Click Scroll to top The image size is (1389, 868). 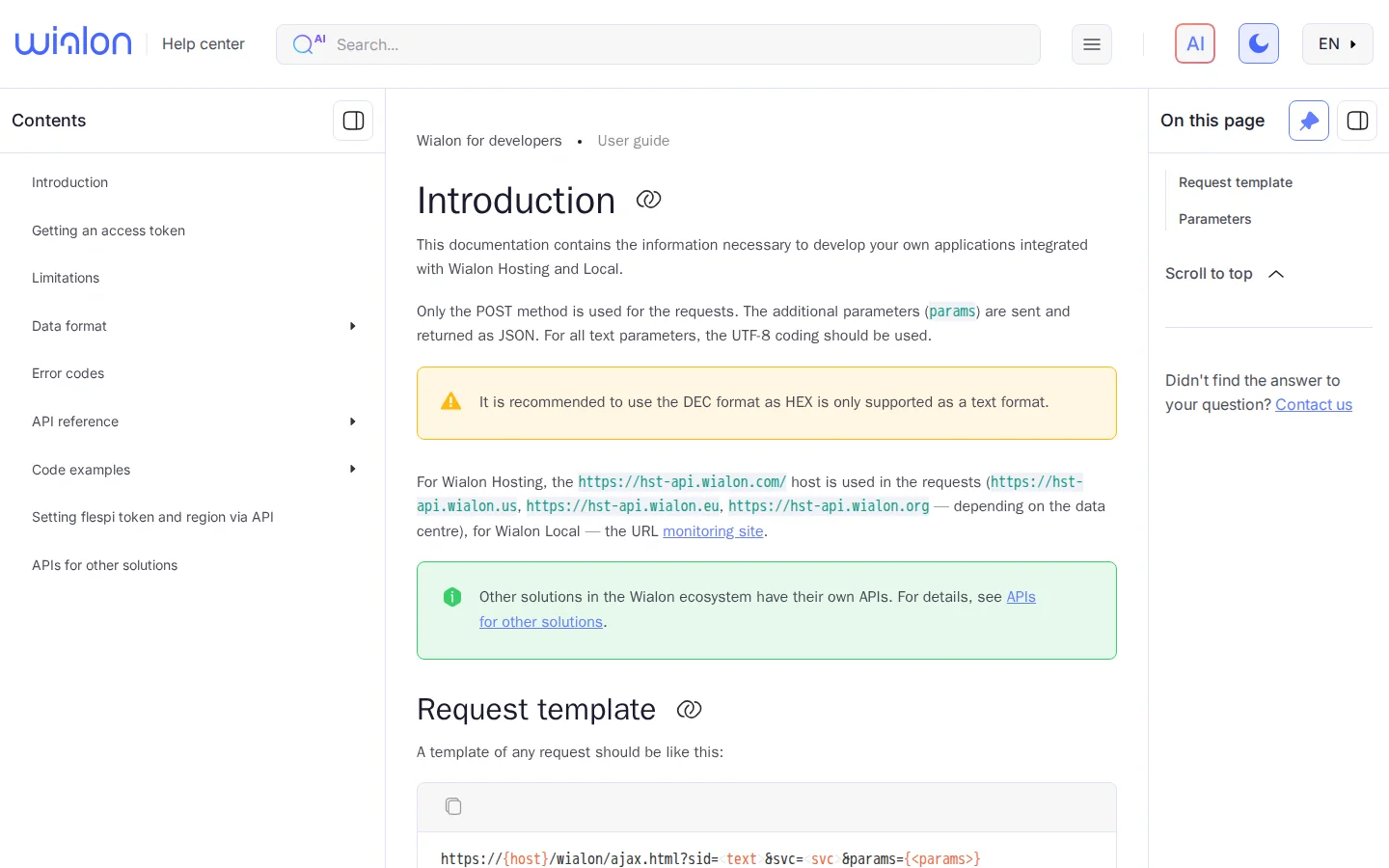pyautogui.click(x=1209, y=274)
